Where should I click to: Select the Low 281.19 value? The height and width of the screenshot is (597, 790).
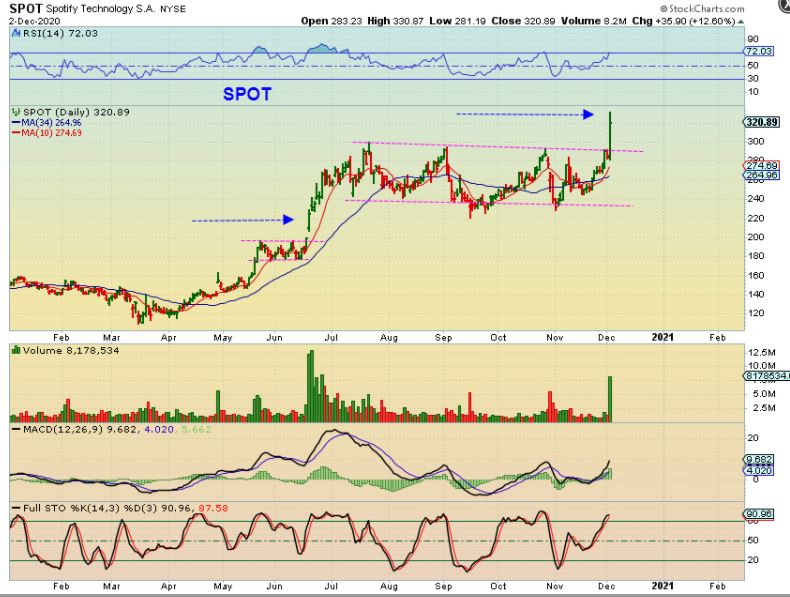(458, 21)
